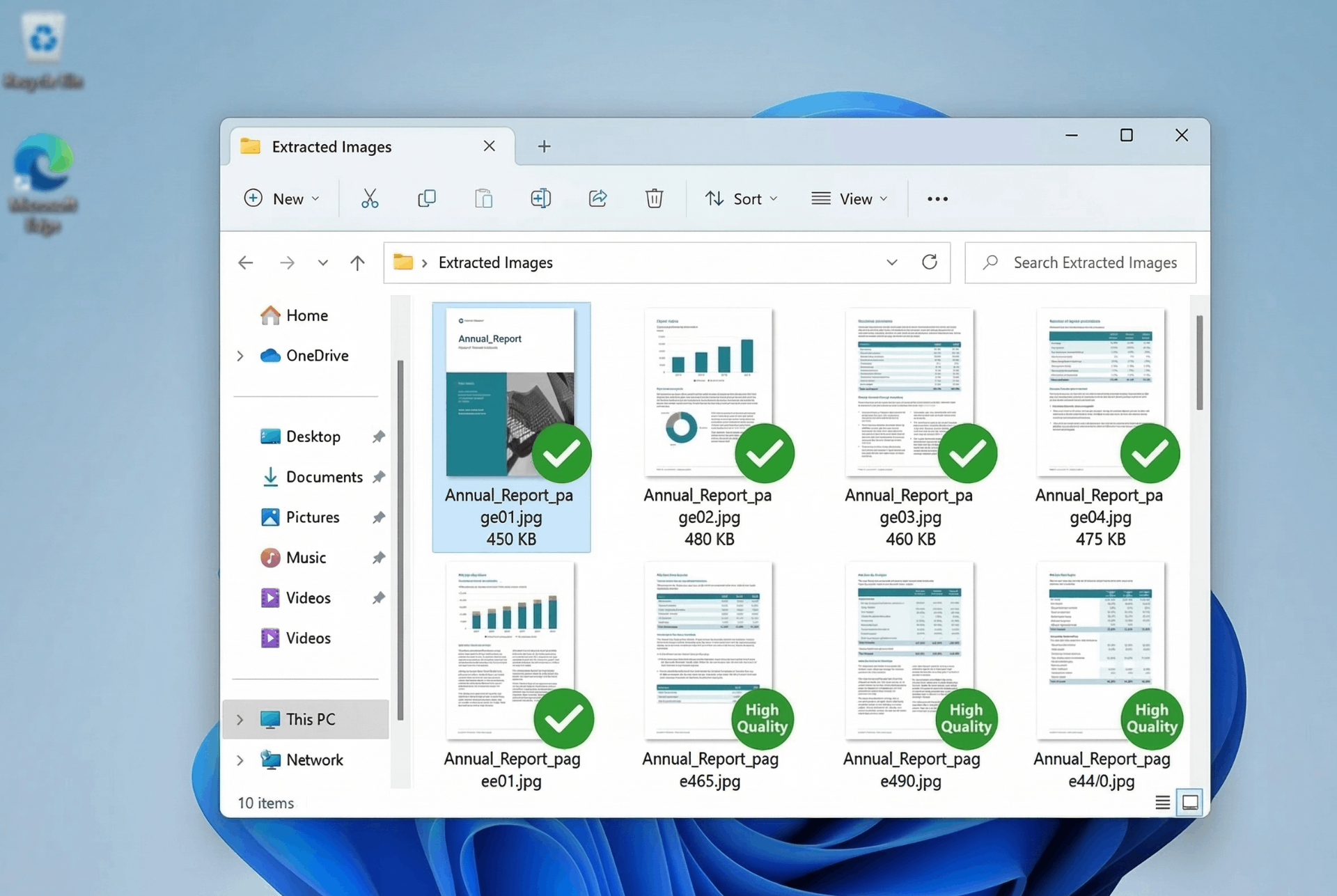The width and height of the screenshot is (1337, 896).
Task: Open Pictures in the sidebar
Action: [312, 517]
